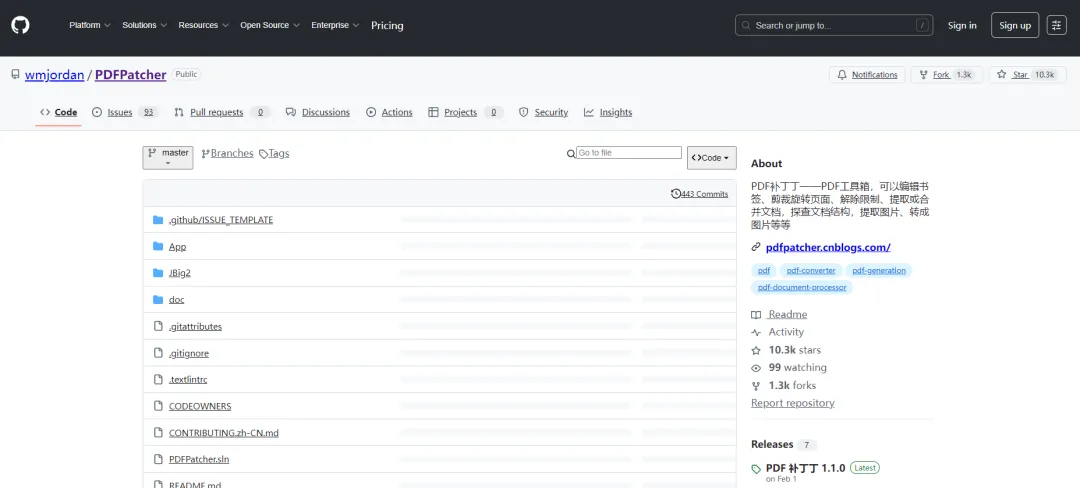The height and width of the screenshot is (488, 1080).
Task: View the Branches list
Action: [227, 153]
